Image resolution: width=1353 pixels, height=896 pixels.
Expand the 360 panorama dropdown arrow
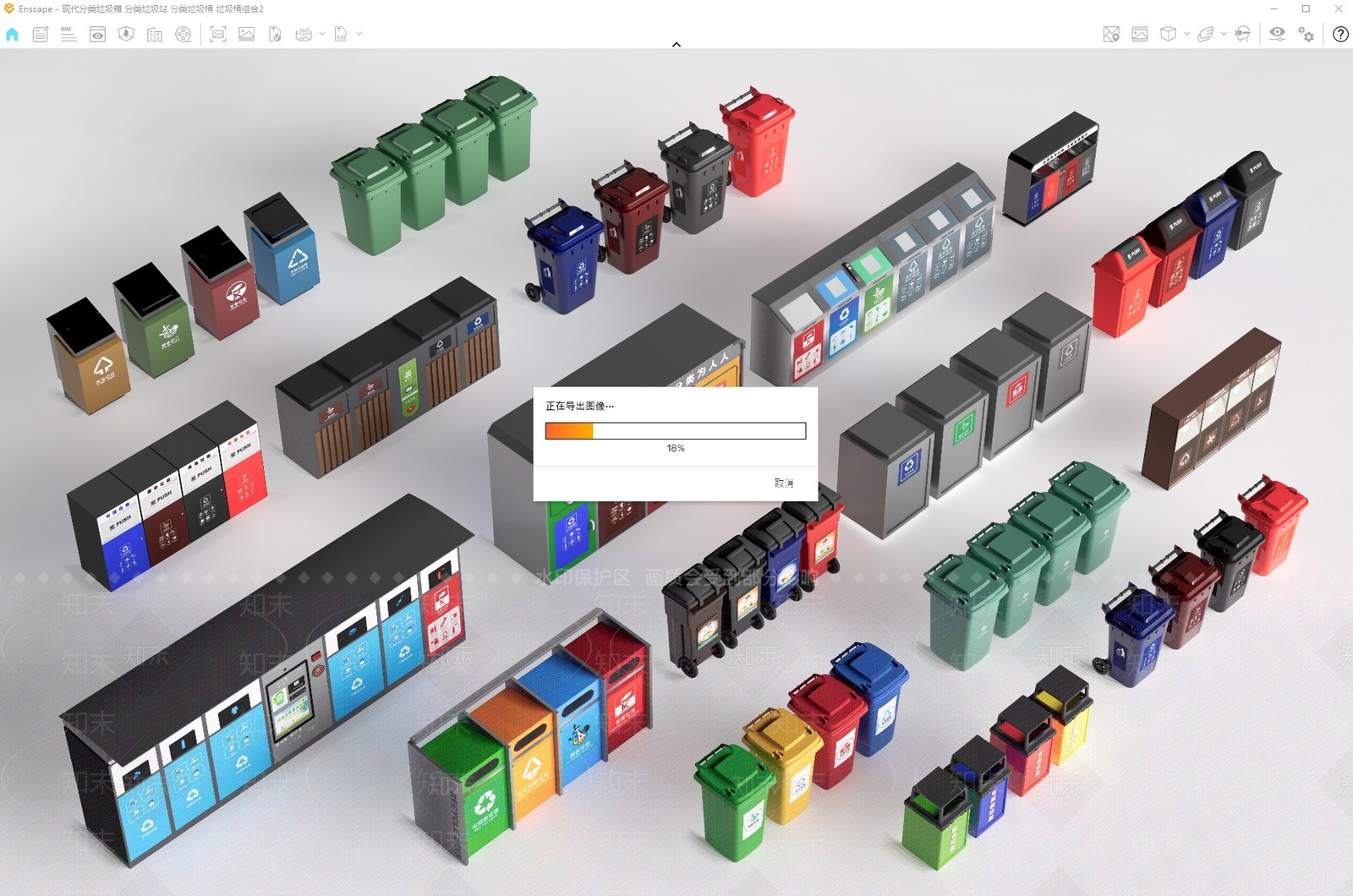click(322, 35)
